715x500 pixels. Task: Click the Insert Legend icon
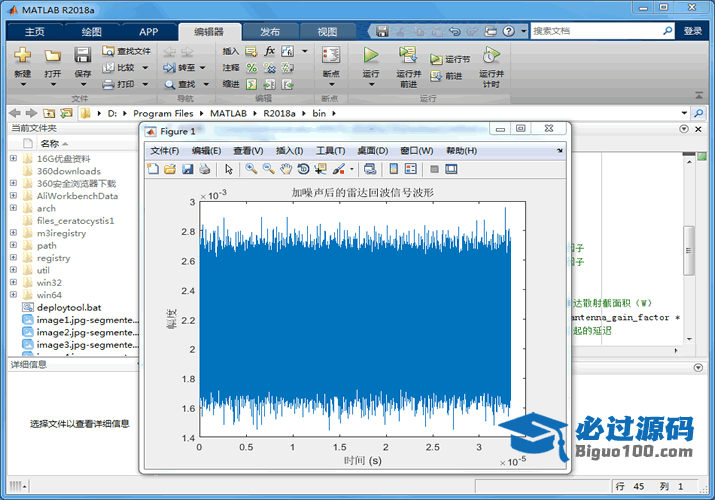pyautogui.click(x=411, y=169)
